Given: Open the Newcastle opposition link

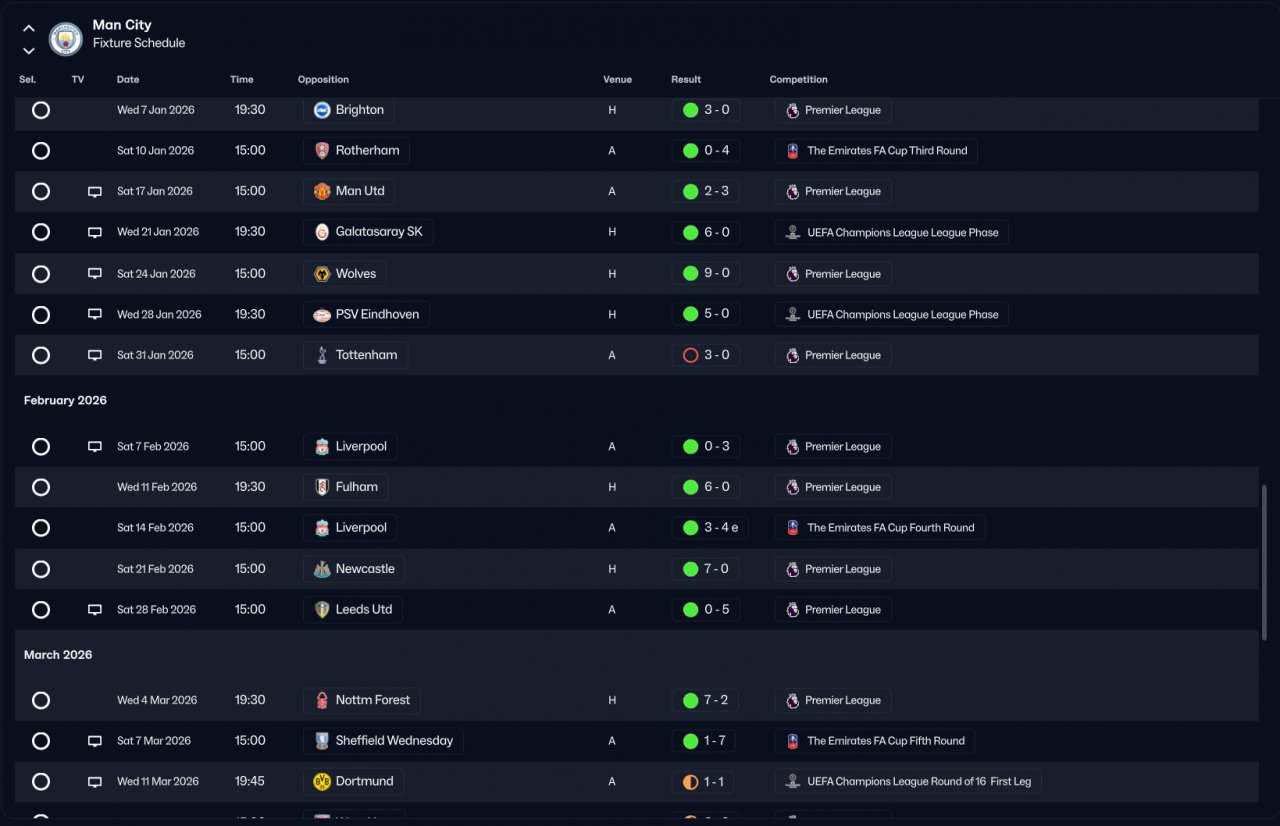Looking at the screenshot, I should [x=354, y=569].
